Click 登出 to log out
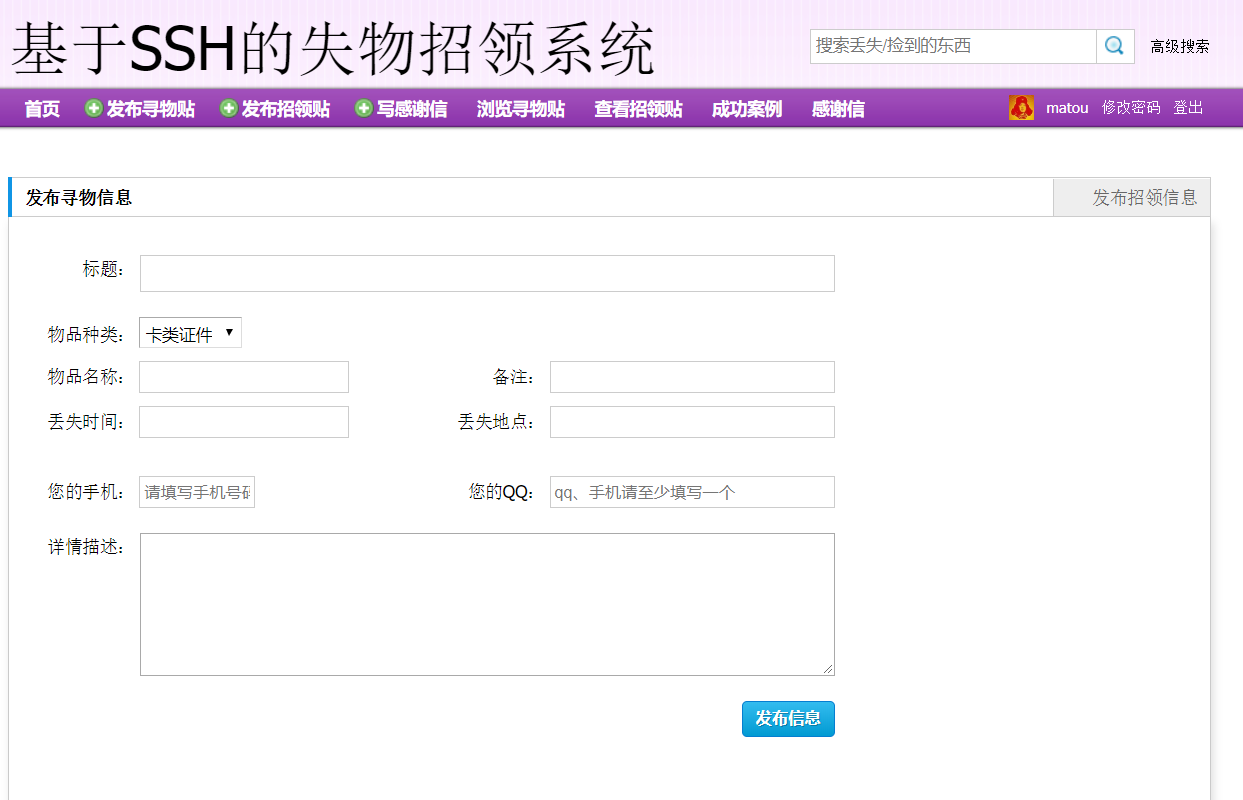Image resolution: width=1243 pixels, height=800 pixels. coord(1188,107)
